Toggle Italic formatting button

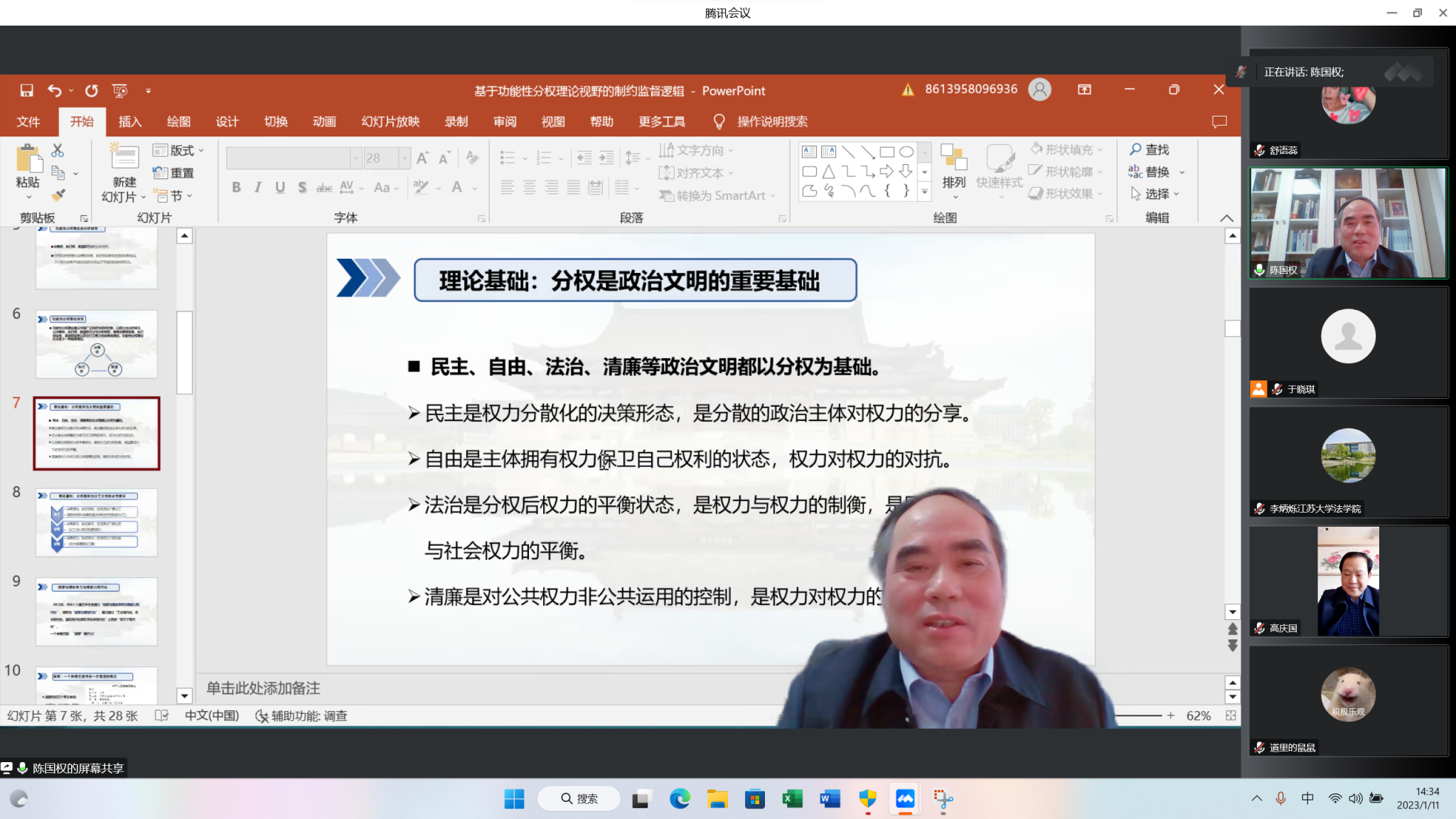coord(258,187)
